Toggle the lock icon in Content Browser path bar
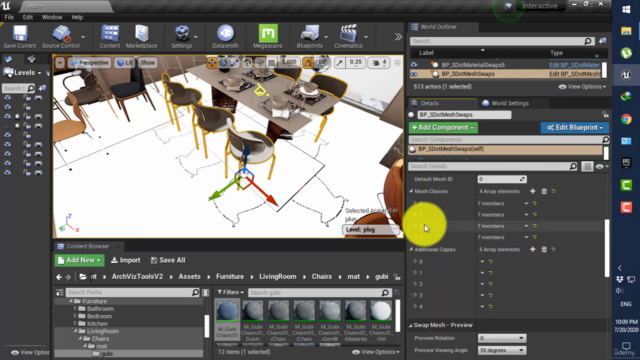This screenshot has height=360, width=640. point(397,277)
